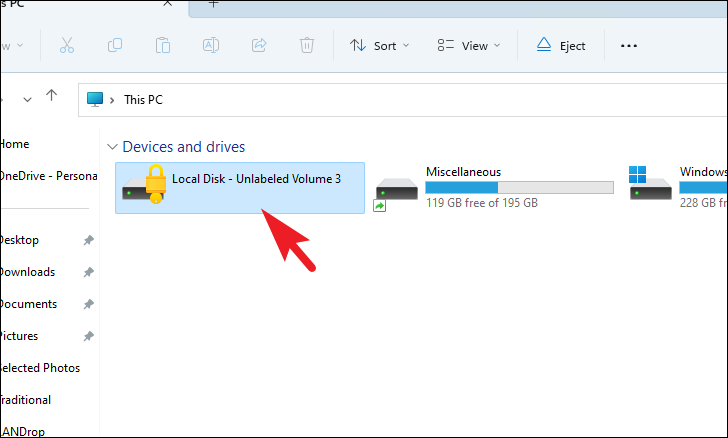Open the recent locations chevron dropdown
Image resolution: width=728 pixels, height=438 pixels.
pos(27,99)
